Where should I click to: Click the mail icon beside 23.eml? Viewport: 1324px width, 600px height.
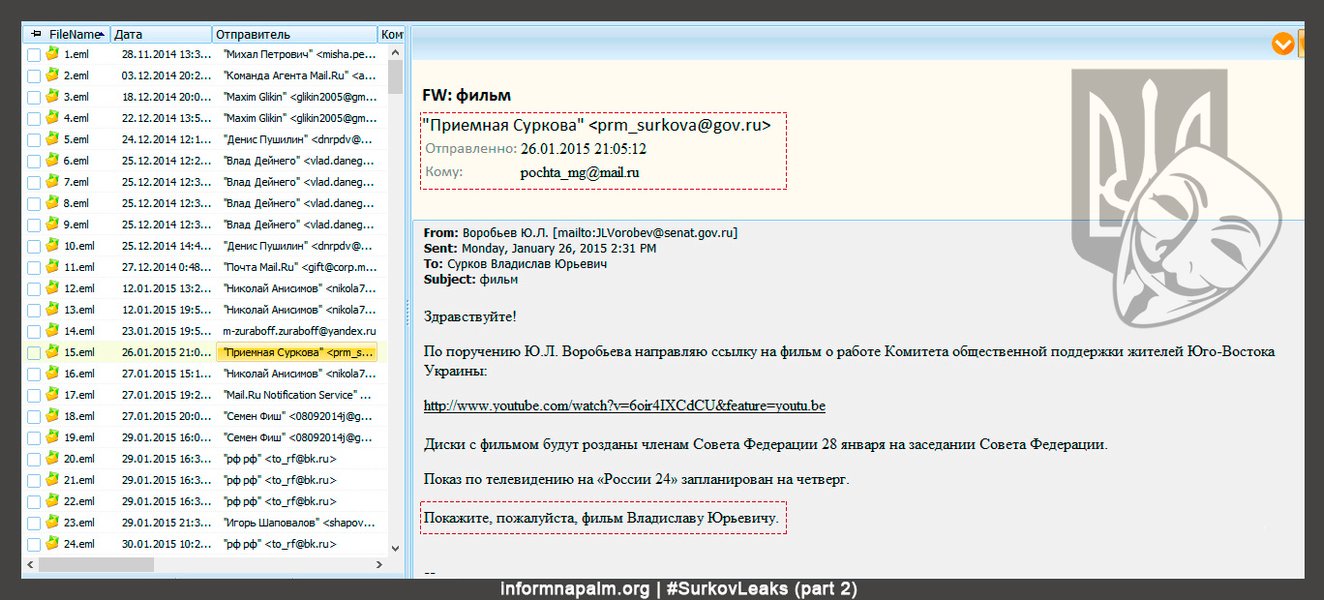pyautogui.click(x=52, y=522)
